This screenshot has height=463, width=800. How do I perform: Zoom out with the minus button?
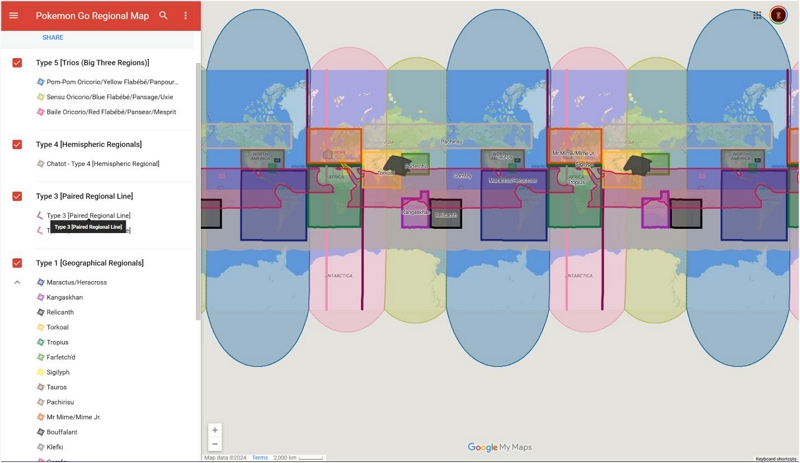coord(215,444)
